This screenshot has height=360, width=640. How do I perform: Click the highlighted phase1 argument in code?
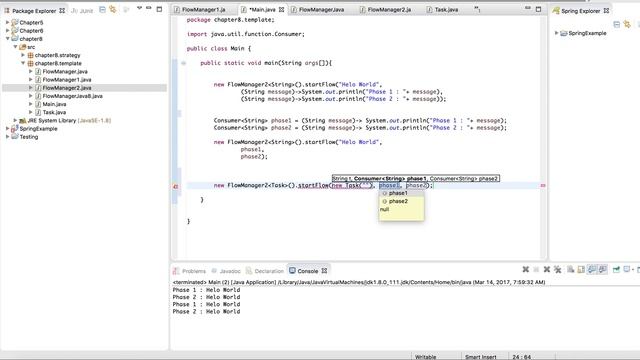tap(389, 185)
